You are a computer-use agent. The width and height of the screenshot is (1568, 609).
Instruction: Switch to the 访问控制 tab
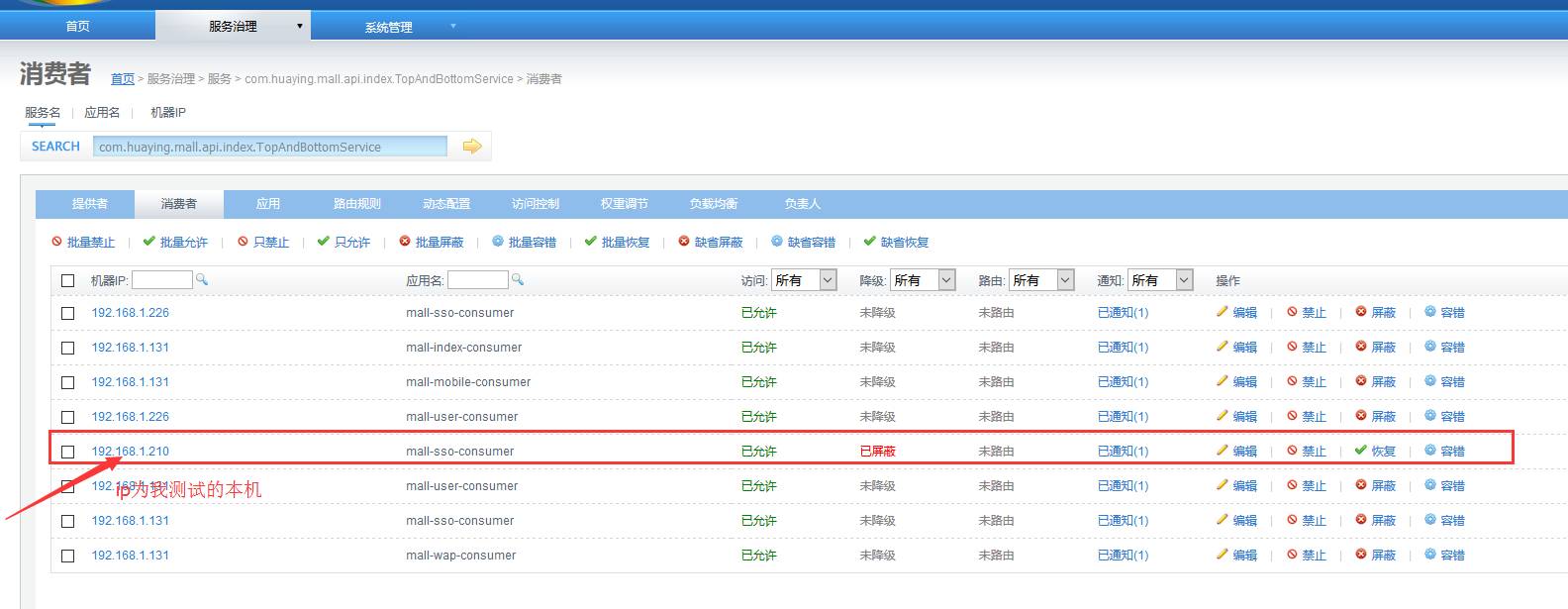[x=536, y=204]
